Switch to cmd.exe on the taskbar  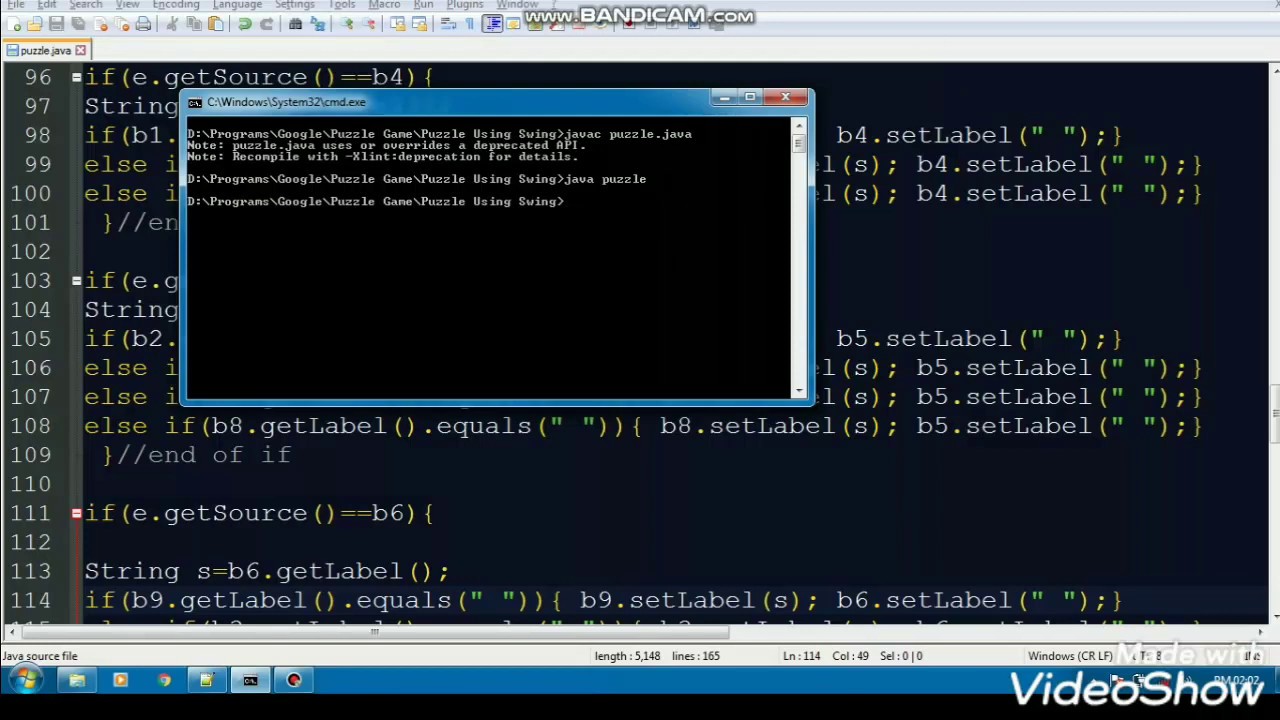click(x=250, y=681)
